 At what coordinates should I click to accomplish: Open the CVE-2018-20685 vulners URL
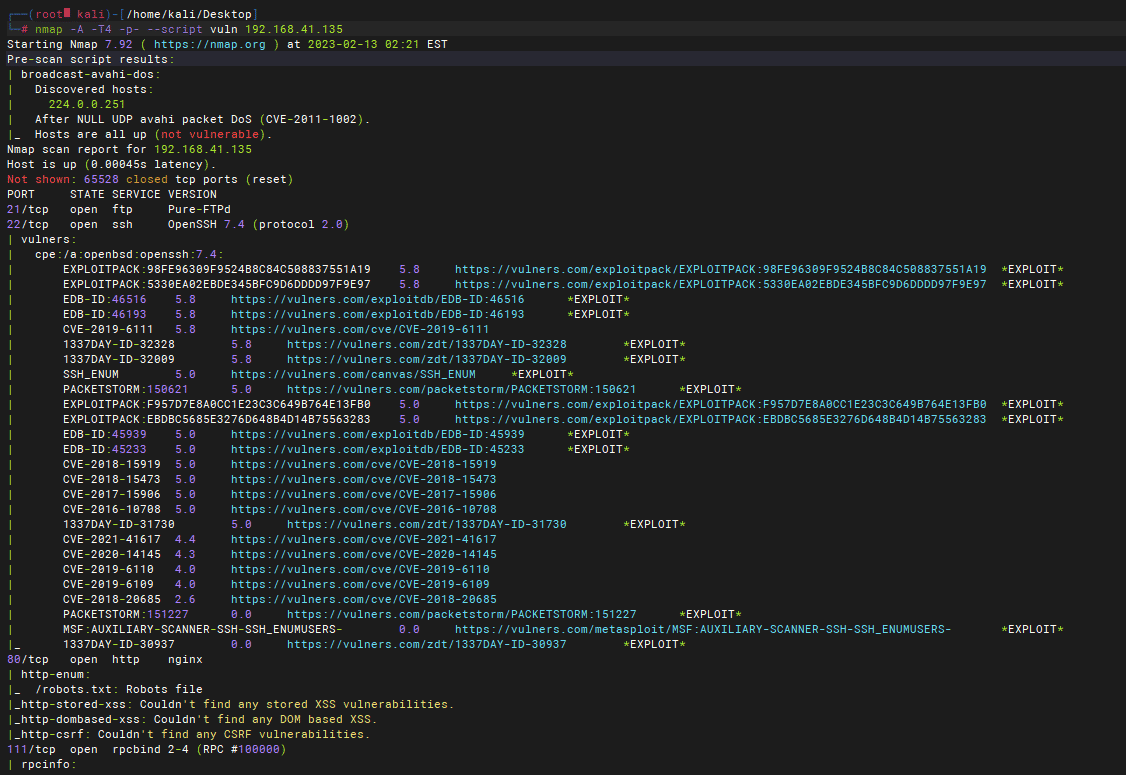click(363, 600)
